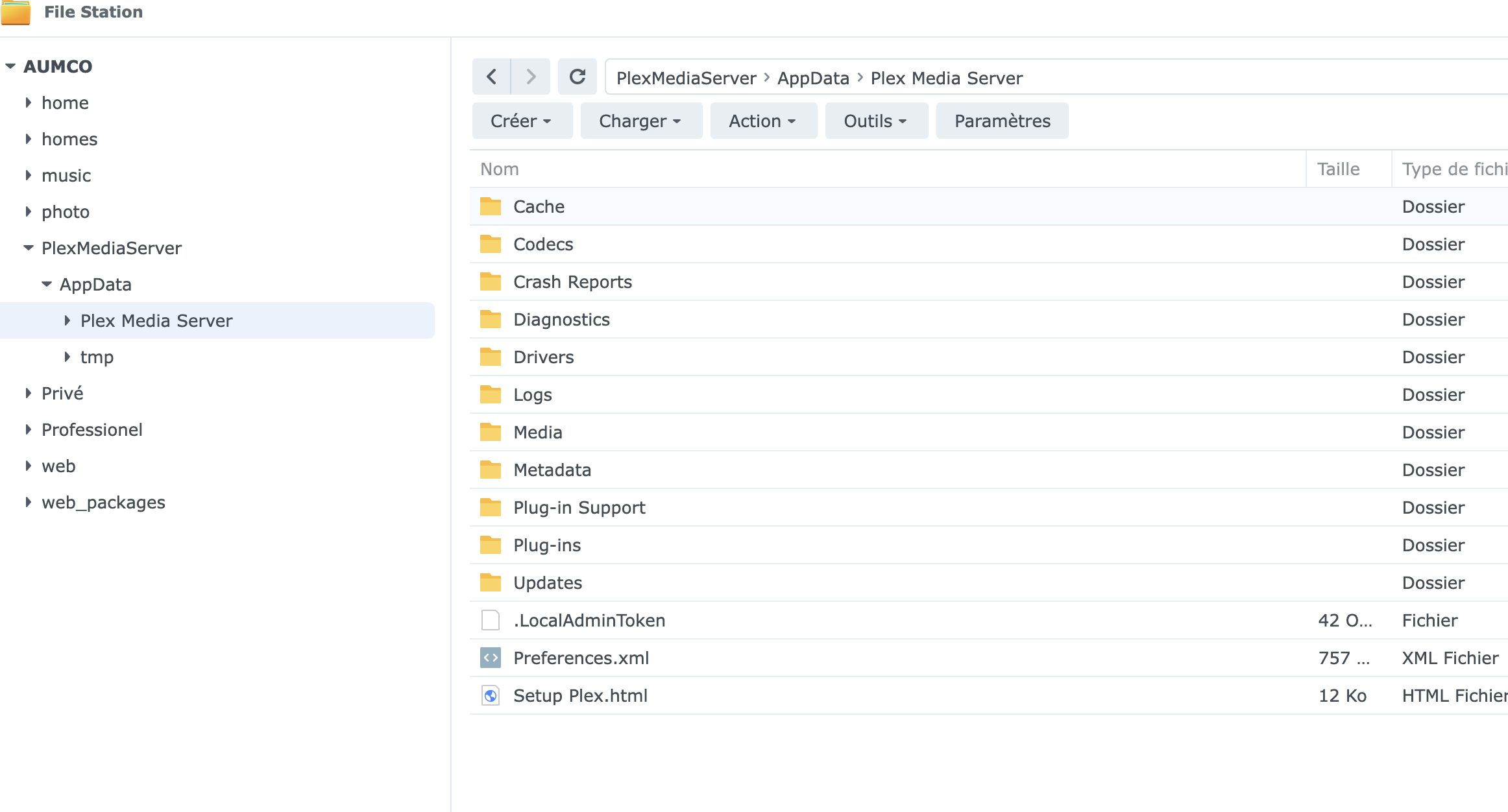
Task: Select the Plug-ins folder icon
Action: (x=491, y=545)
